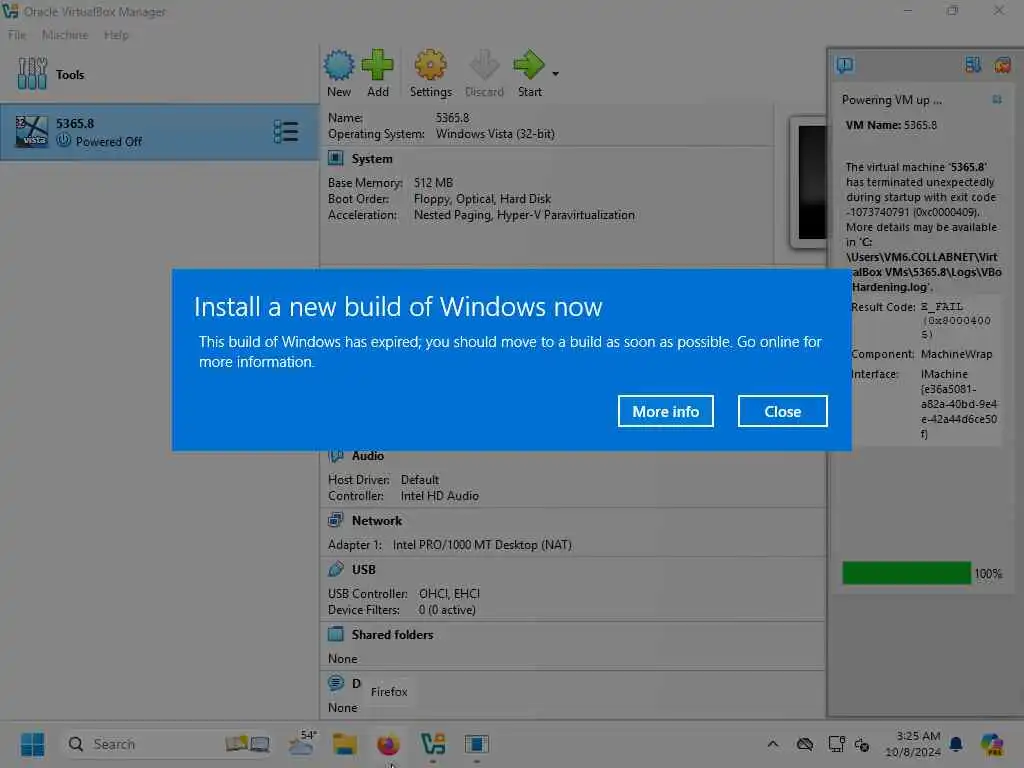Start the VM with green arrow
Viewport: 1024px width, 768px height.
[529, 65]
